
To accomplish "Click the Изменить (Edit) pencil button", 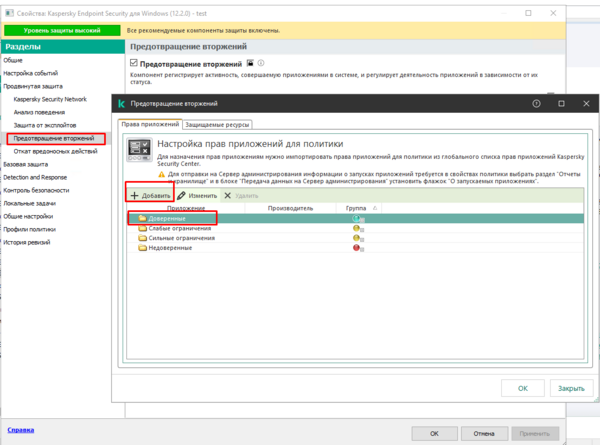I will (x=197, y=196).
